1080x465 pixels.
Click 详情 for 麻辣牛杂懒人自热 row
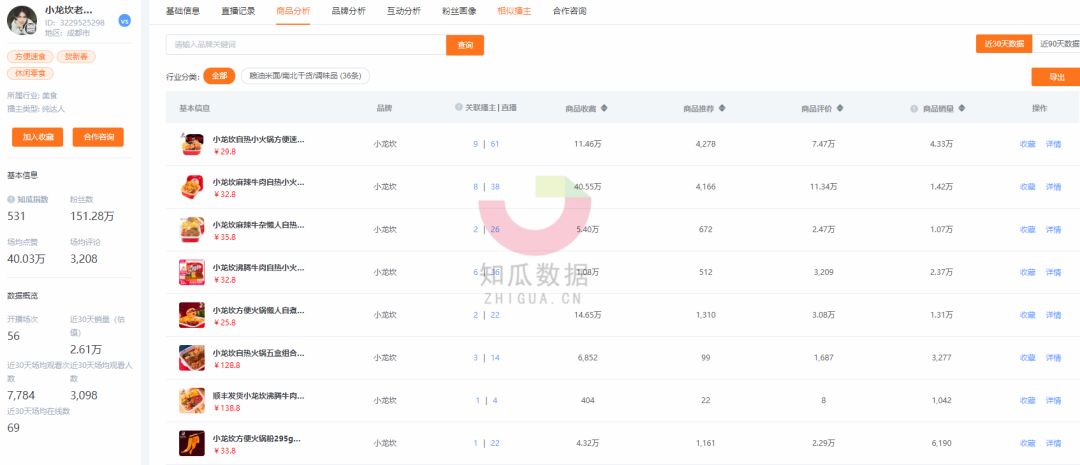1053,229
